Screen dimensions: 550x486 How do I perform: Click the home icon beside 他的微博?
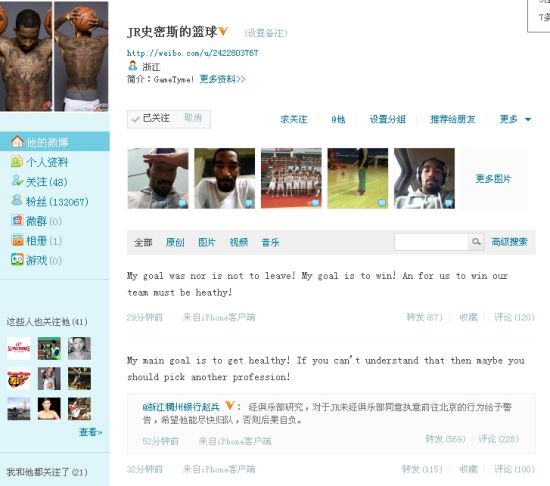pos(17,142)
